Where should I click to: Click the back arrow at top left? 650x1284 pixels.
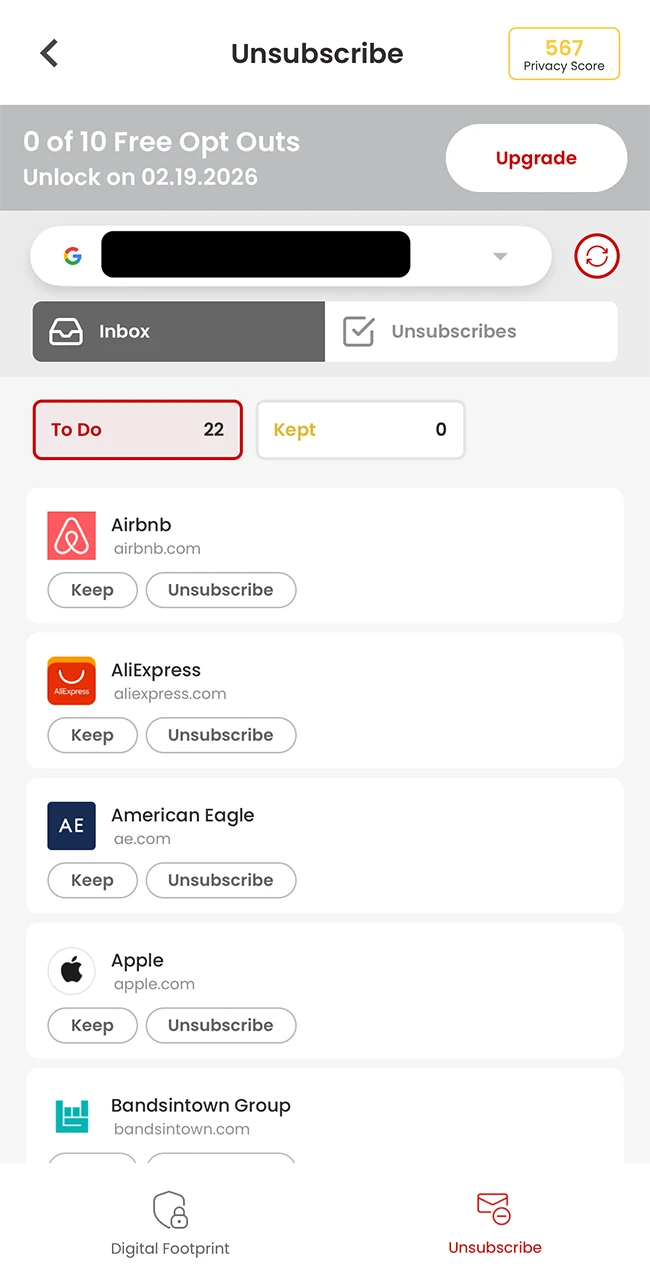[x=48, y=53]
